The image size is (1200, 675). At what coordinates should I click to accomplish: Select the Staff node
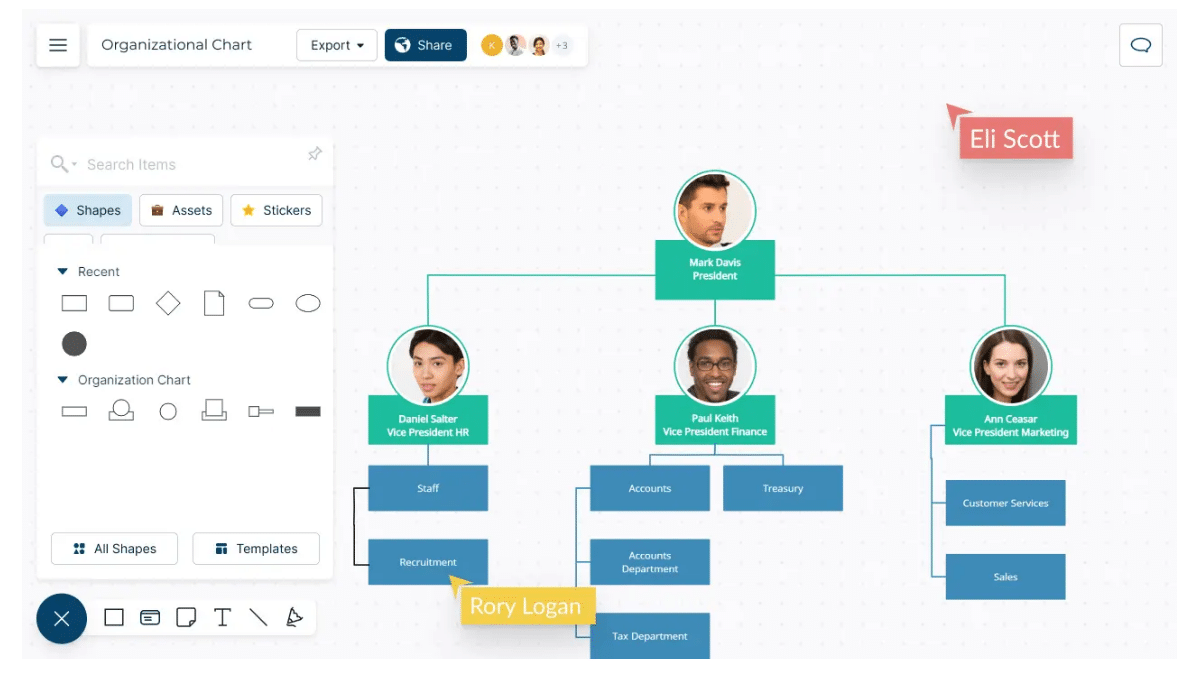coord(428,488)
